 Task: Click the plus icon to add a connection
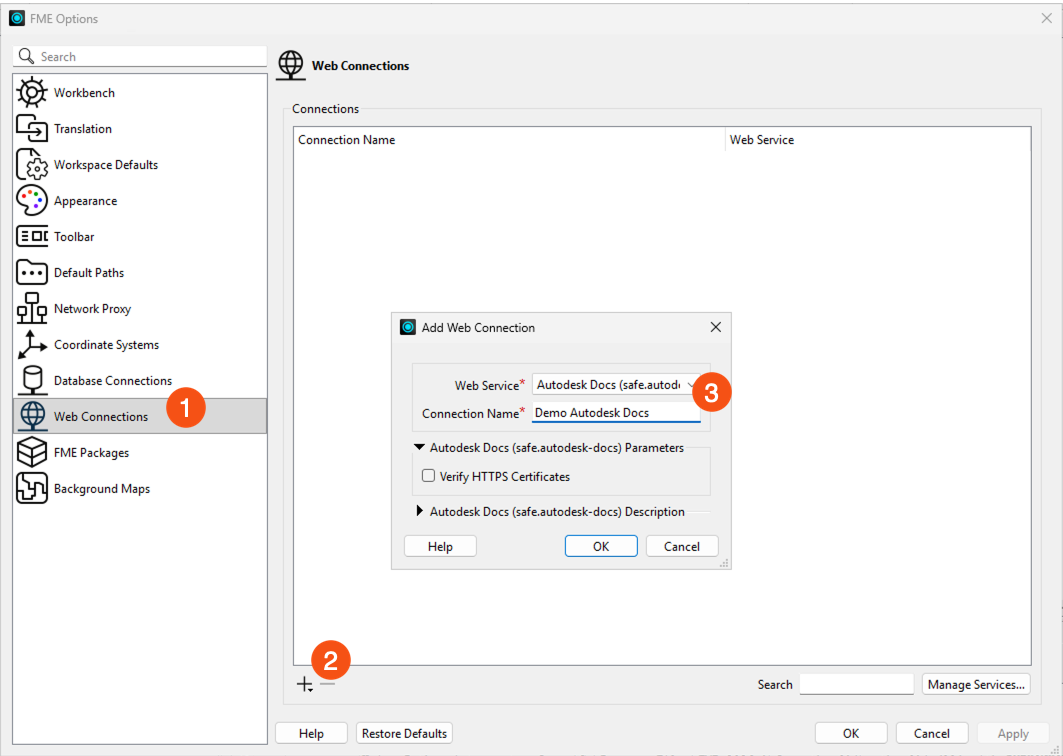tap(304, 684)
